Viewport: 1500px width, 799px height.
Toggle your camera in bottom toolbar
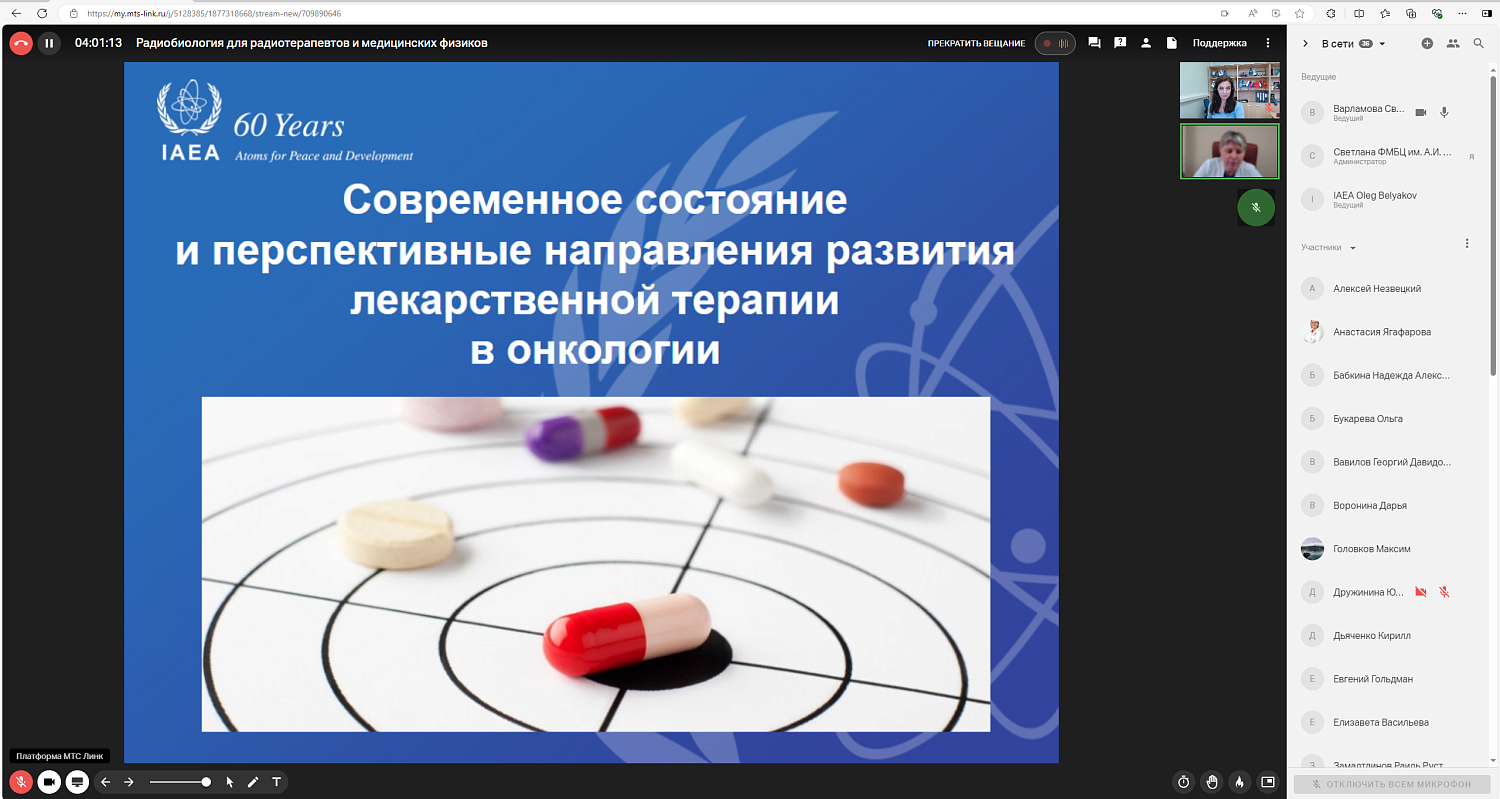click(x=49, y=782)
